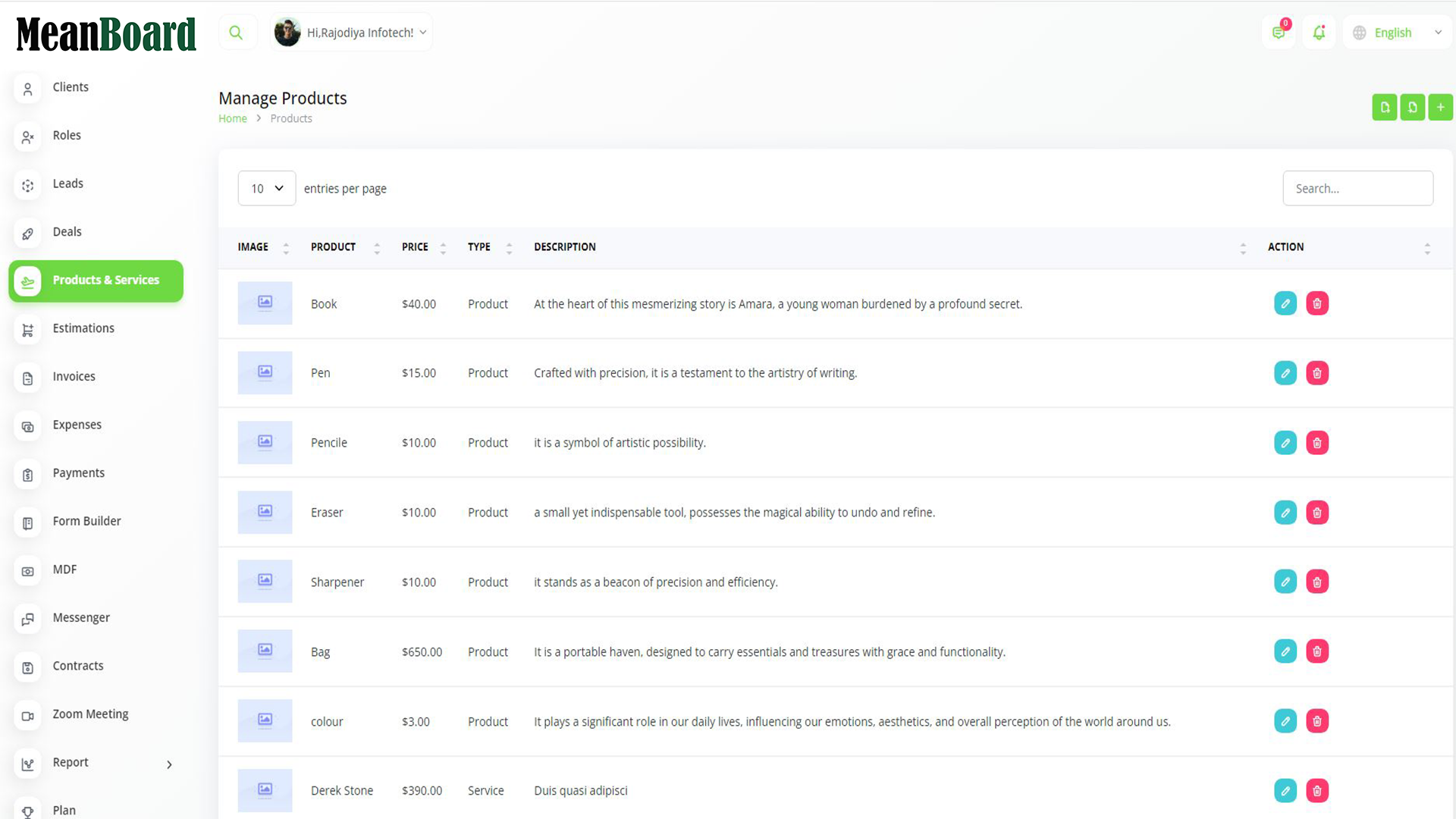Focus the product Search field
Viewport: 1456px width, 819px height.
[x=1357, y=188]
